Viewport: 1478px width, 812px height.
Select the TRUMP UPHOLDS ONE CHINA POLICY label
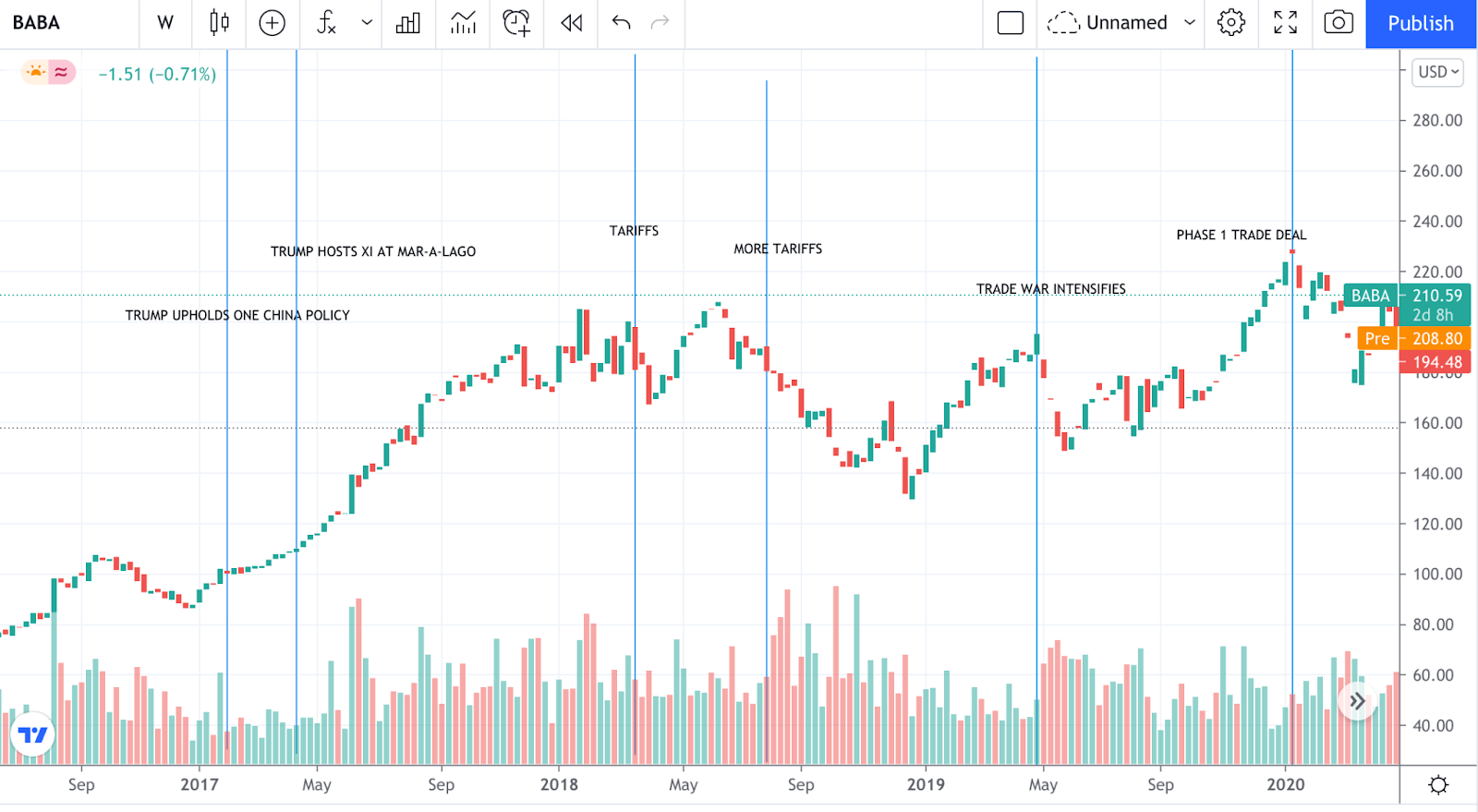click(237, 315)
